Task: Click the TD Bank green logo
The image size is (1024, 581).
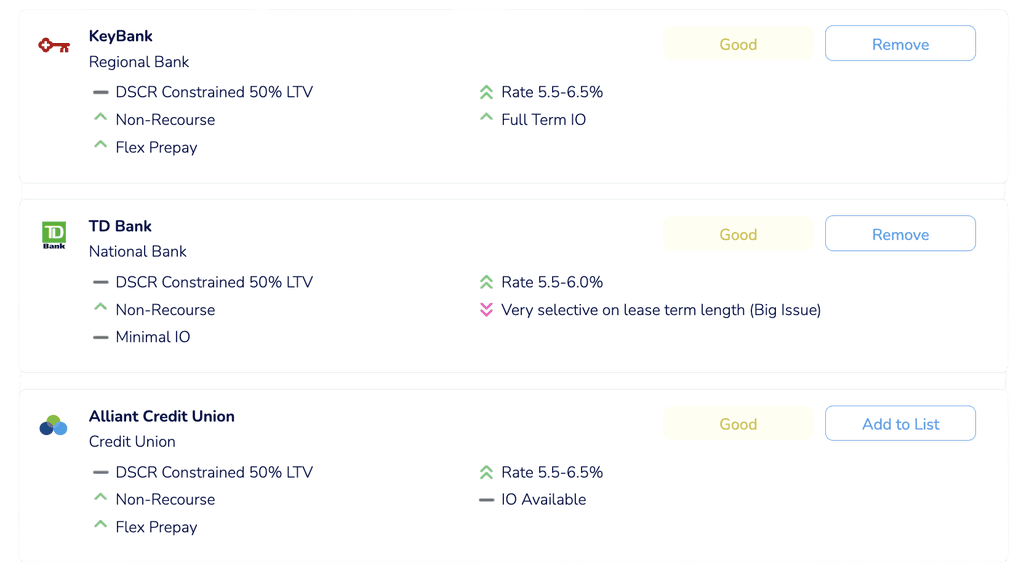Action: click(x=53, y=235)
